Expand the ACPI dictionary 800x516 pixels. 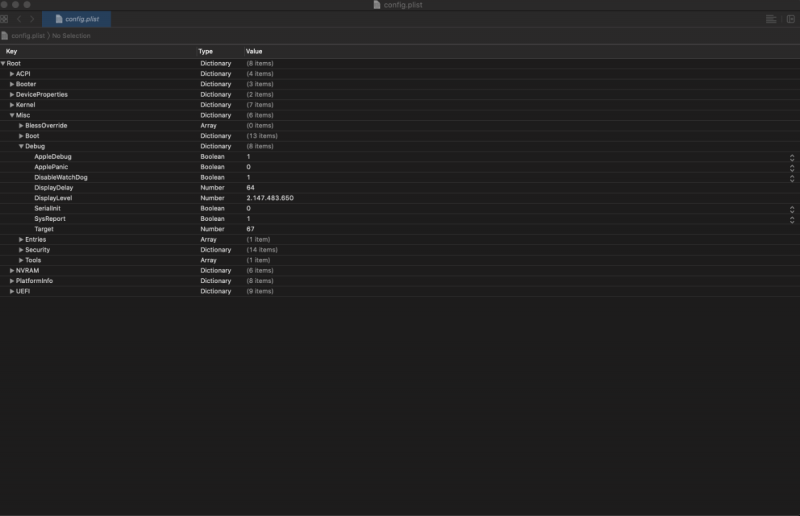coord(12,74)
